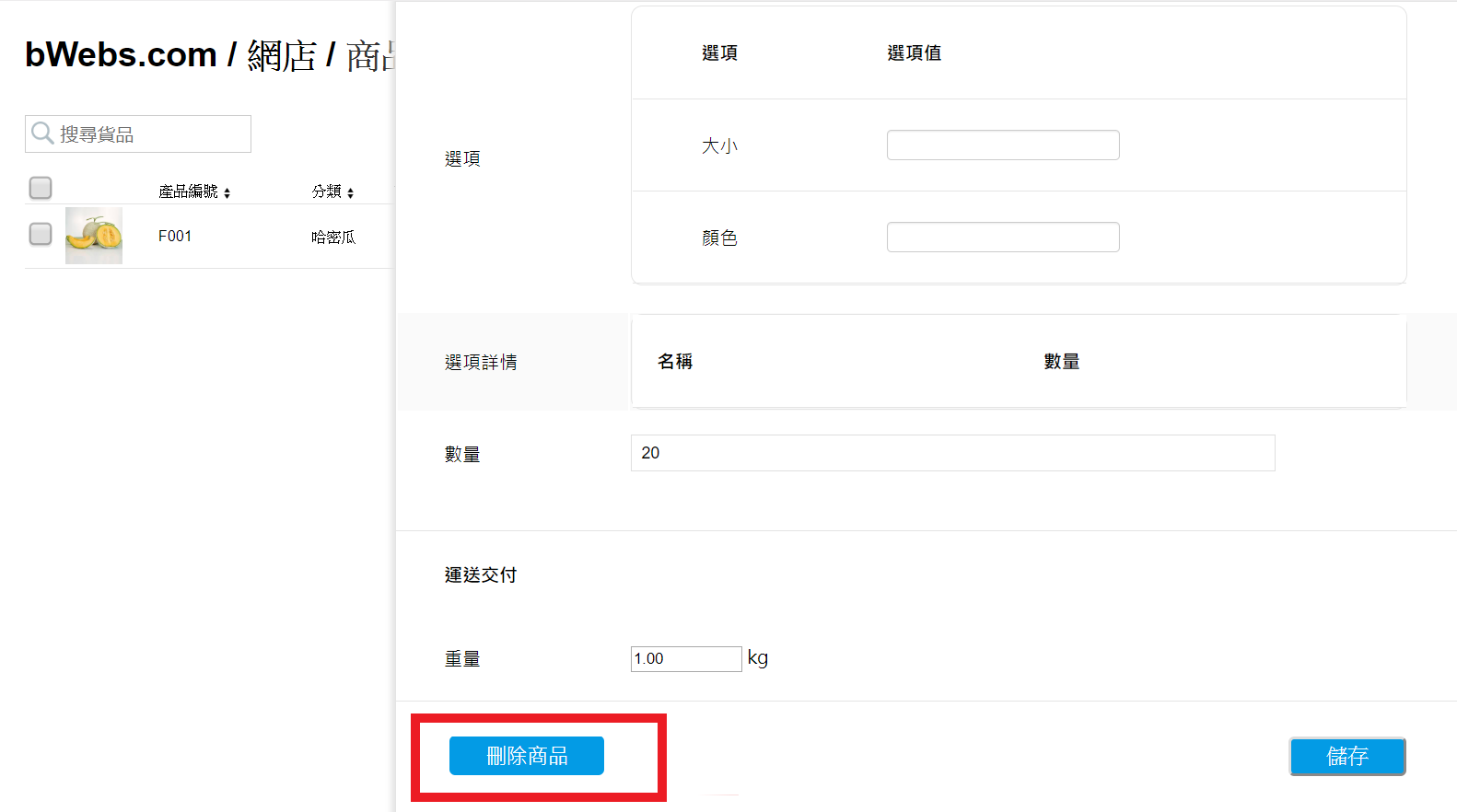Screen dimensions: 1457x812
Task: Sort by 分類 using its sort arrows
Action: (x=351, y=192)
